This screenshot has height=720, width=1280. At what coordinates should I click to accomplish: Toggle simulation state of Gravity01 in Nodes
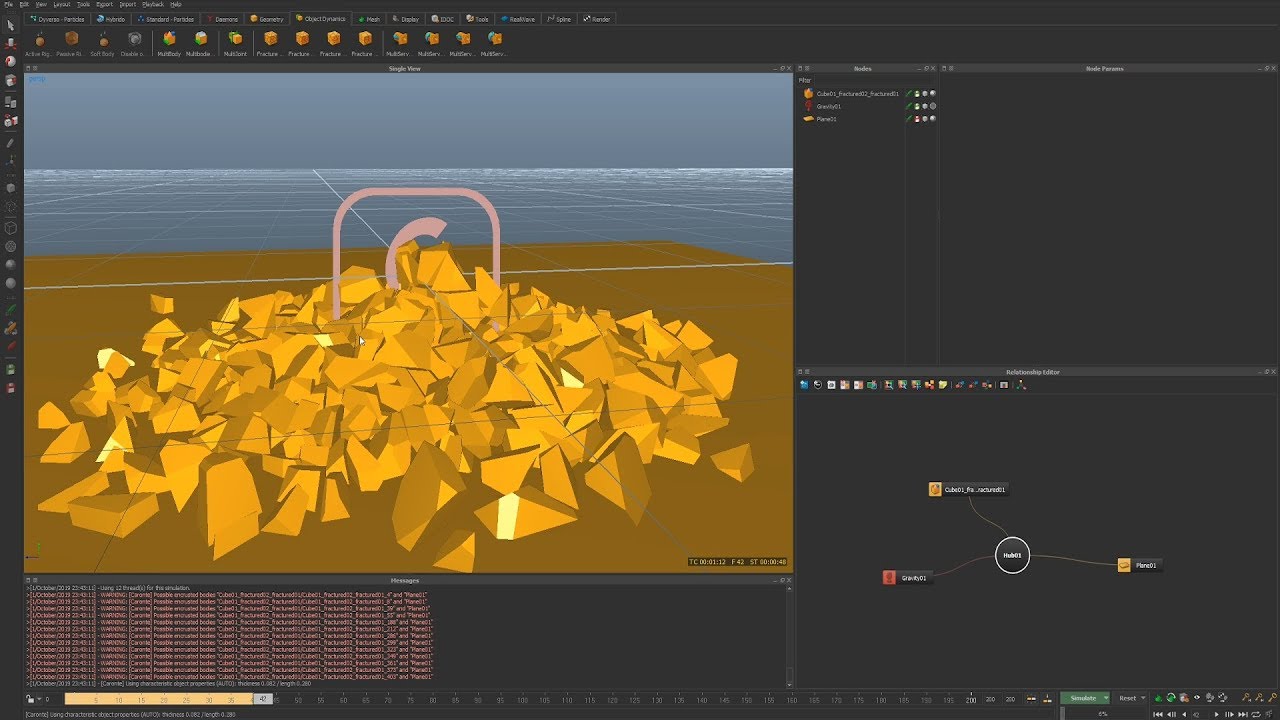[x=909, y=106]
